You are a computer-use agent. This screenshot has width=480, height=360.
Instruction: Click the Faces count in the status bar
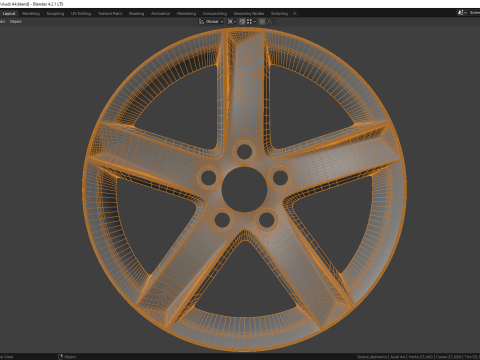click(448, 357)
